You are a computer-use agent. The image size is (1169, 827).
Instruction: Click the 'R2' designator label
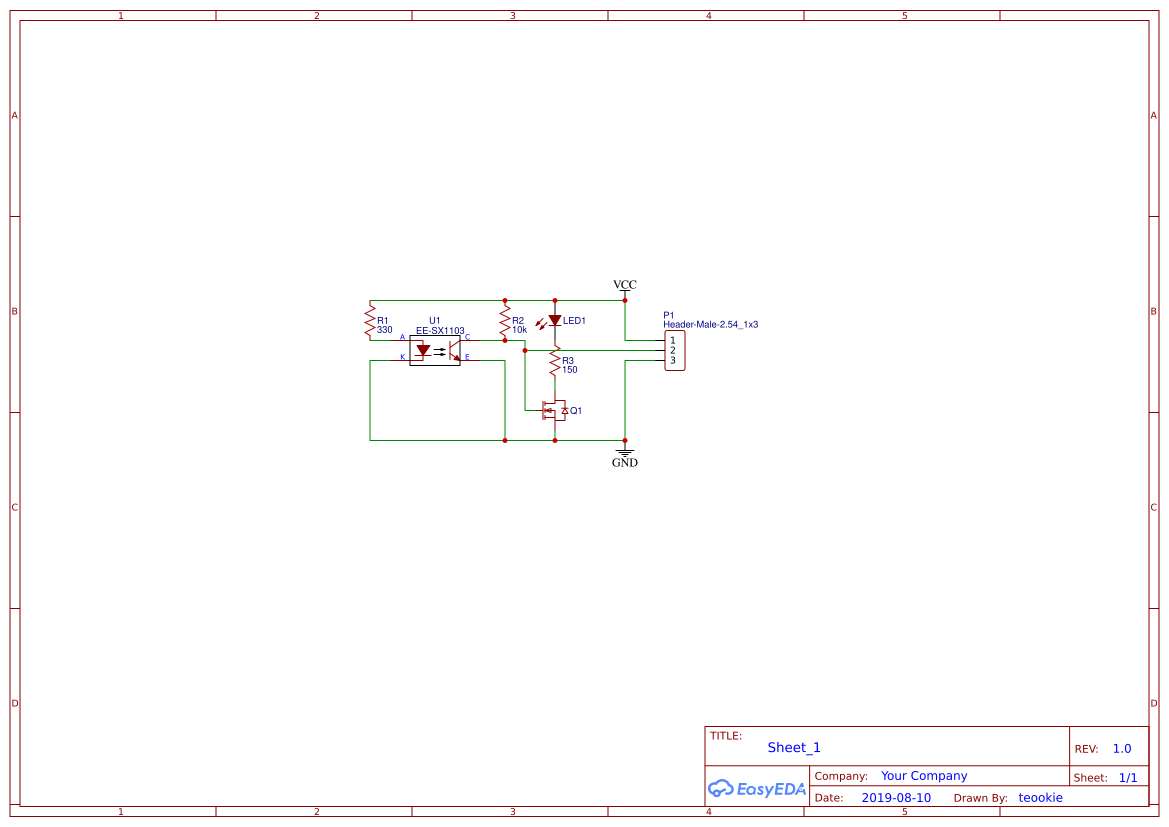[x=517, y=321]
